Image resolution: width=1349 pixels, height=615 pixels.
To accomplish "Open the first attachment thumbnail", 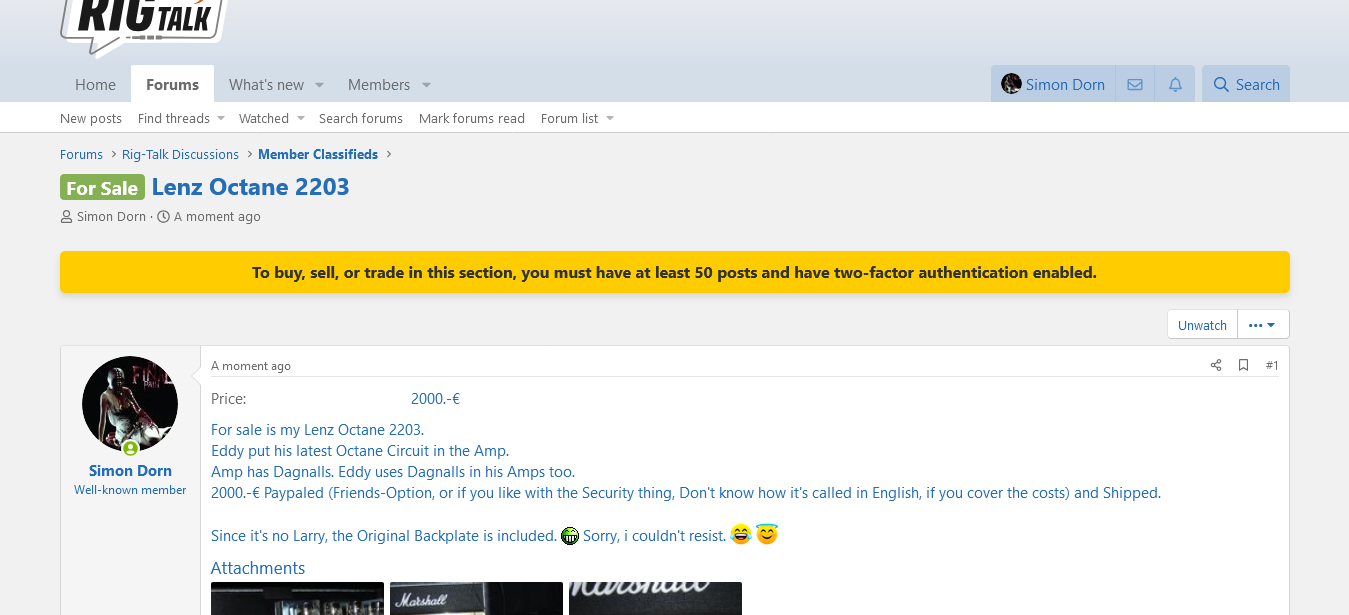I will pyautogui.click(x=297, y=598).
